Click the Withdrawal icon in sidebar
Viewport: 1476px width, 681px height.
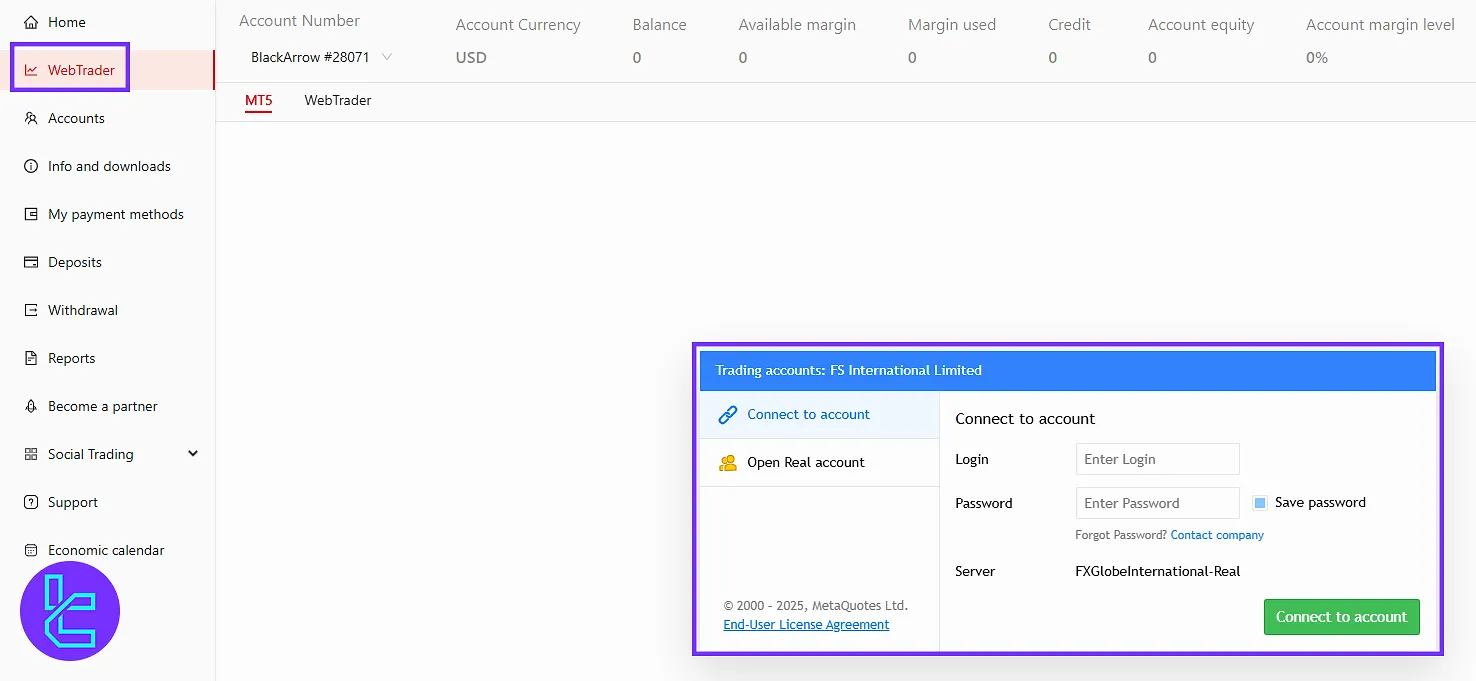pos(31,310)
